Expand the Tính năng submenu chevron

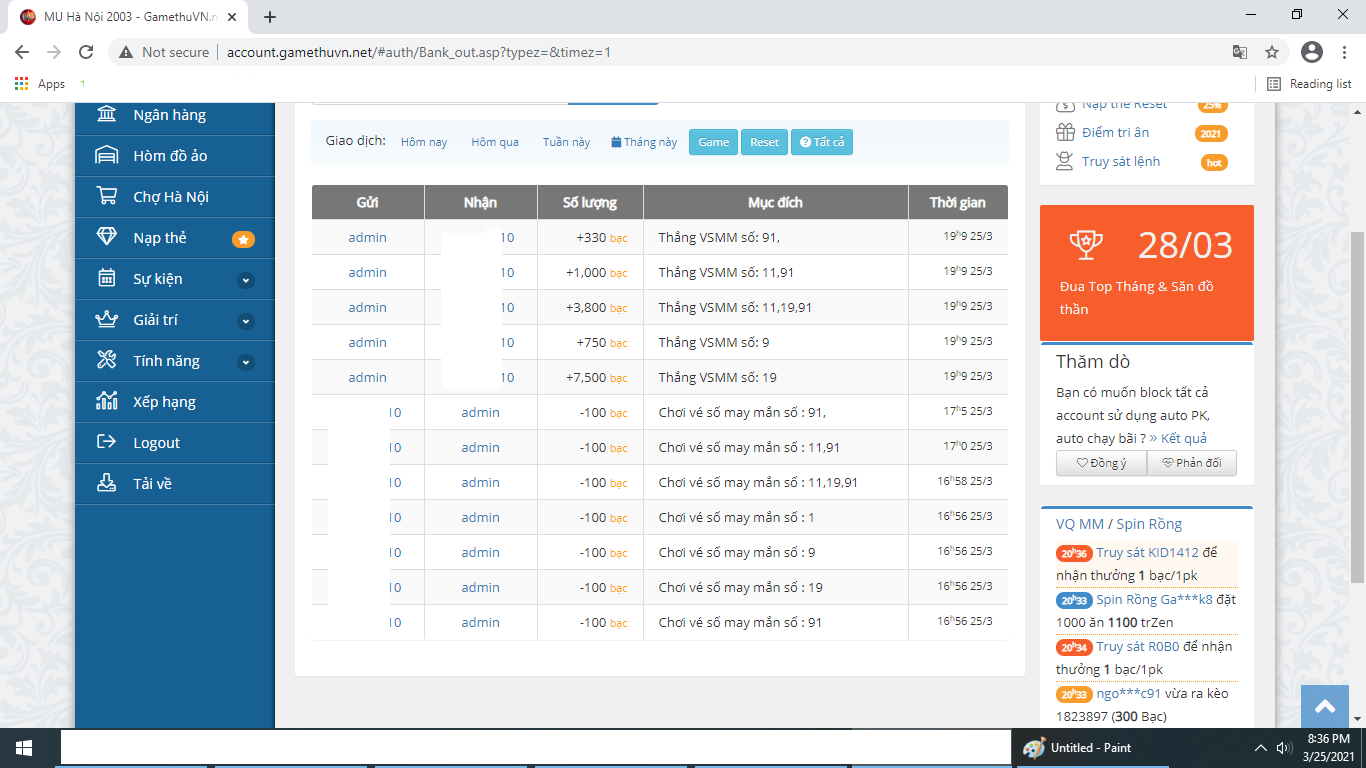point(246,362)
